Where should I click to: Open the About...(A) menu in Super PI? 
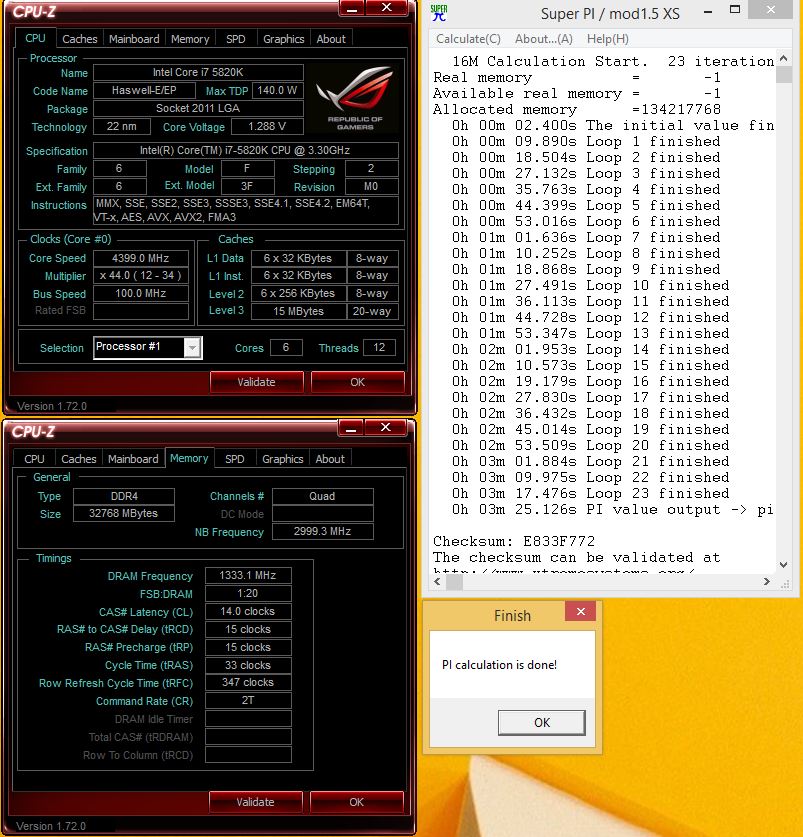click(544, 39)
